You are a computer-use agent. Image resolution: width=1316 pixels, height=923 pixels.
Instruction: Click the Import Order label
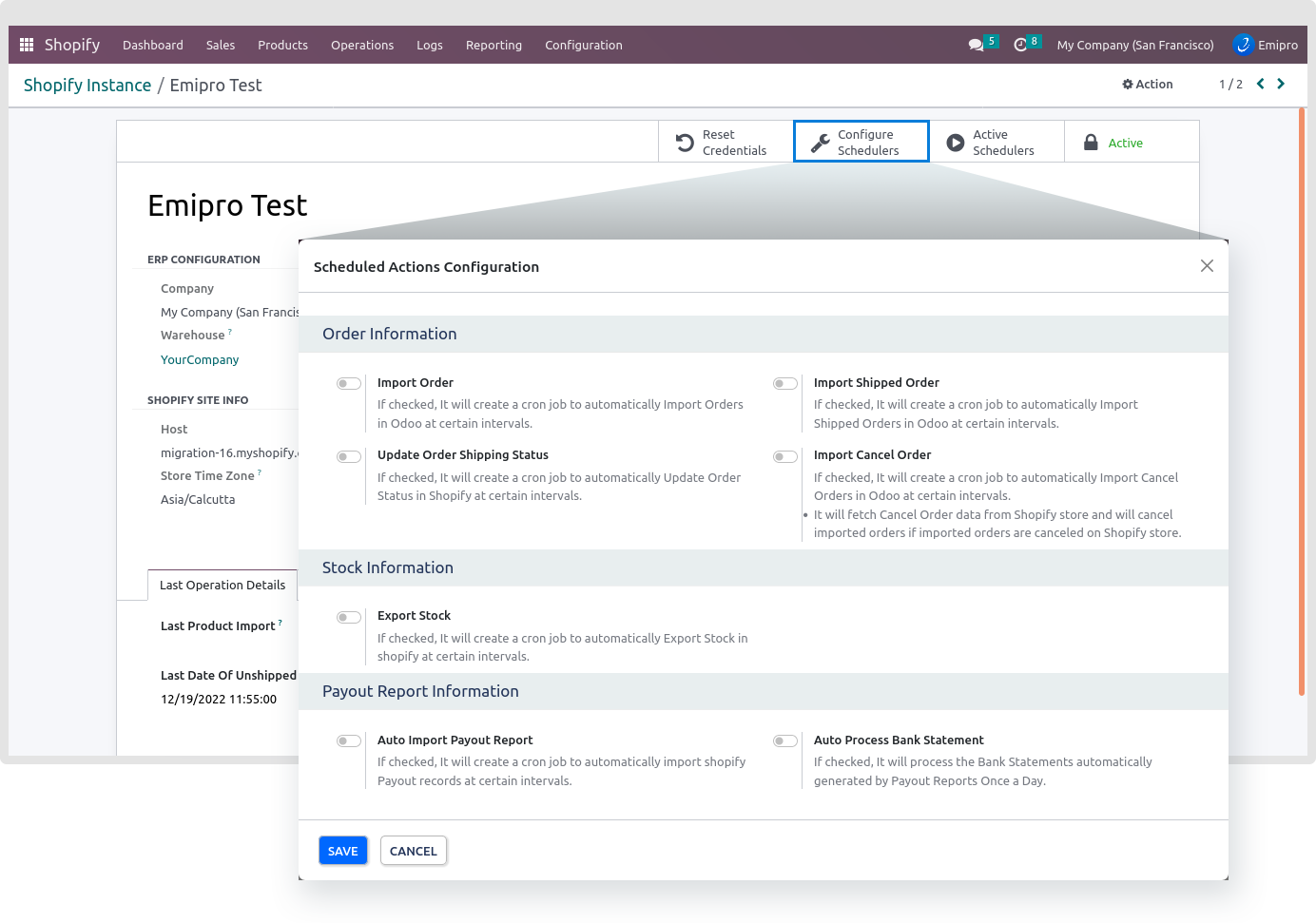click(x=416, y=382)
